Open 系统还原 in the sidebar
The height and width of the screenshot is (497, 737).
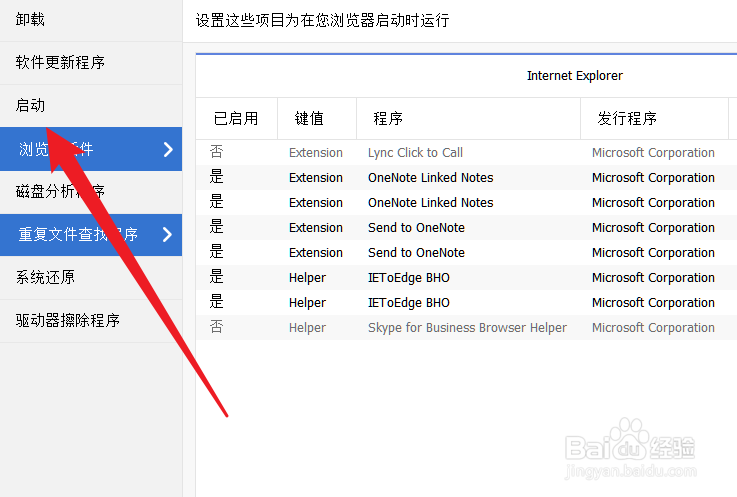click(91, 277)
